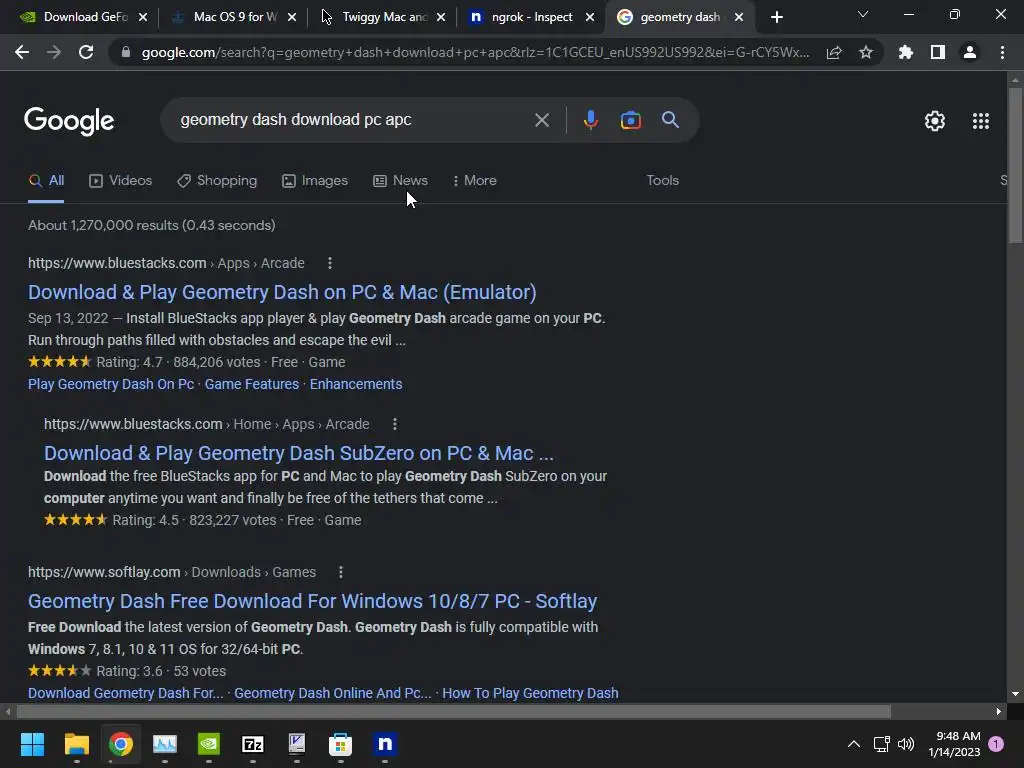Click scroll-down arrow of page scrollbar
Image resolution: width=1024 pixels, height=768 pixels.
pos(1015,694)
